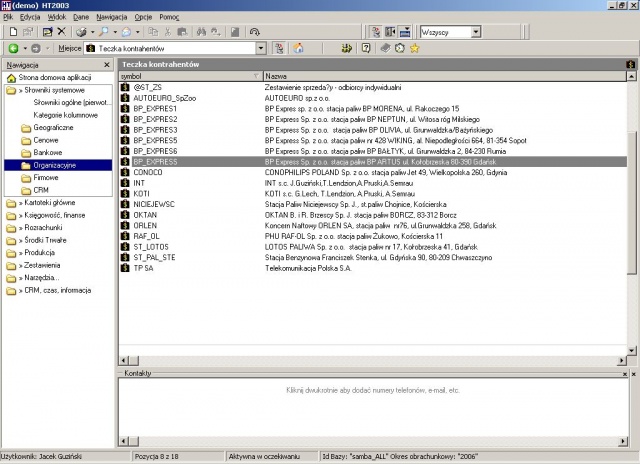The width and height of the screenshot is (640, 464).
Task: Open the Pomoc menu
Action: (x=169, y=17)
